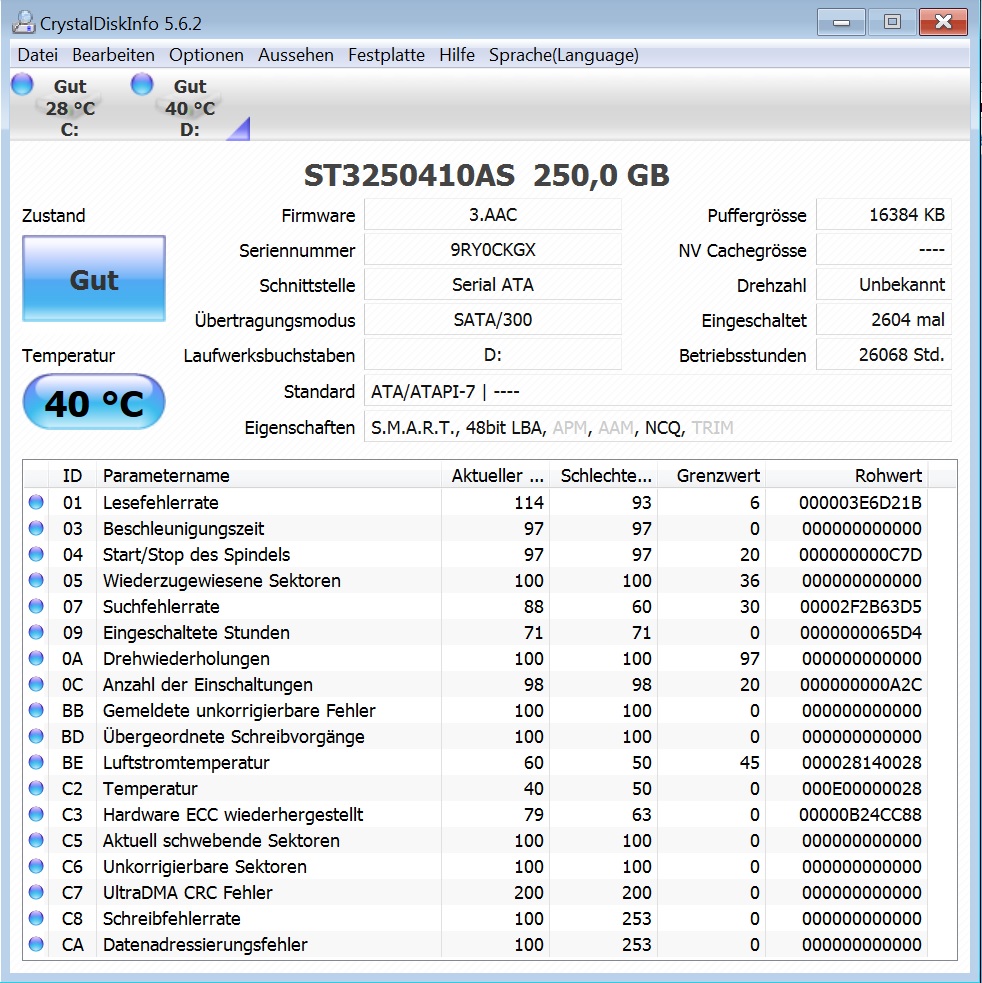Click the status orb of Lesefehlerrate row

click(x=36, y=502)
